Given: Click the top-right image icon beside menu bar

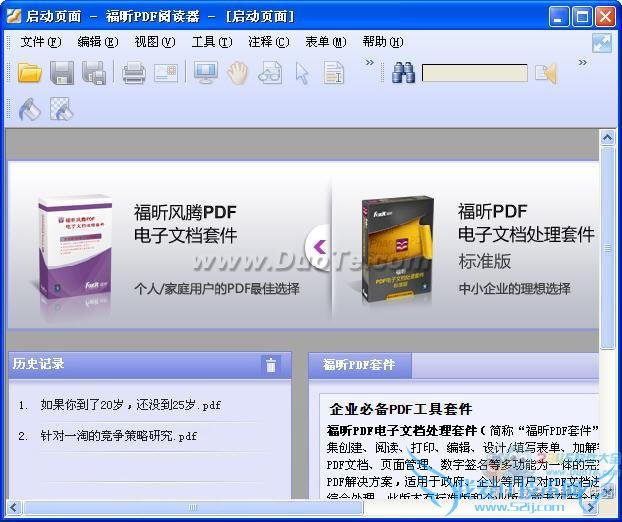Looking at the screenshot, I should [x=602, y=43].
